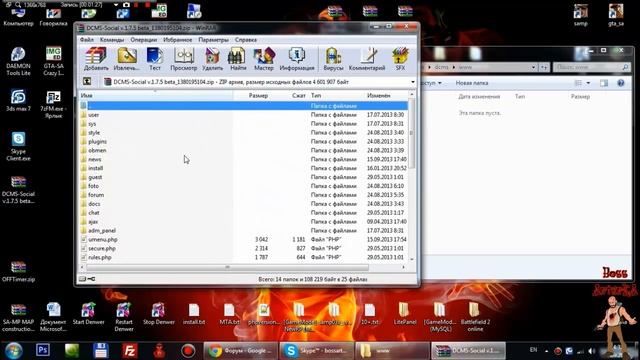Select the docs folder row
This screenshot has width=640, height=360.
coord(243,204)
